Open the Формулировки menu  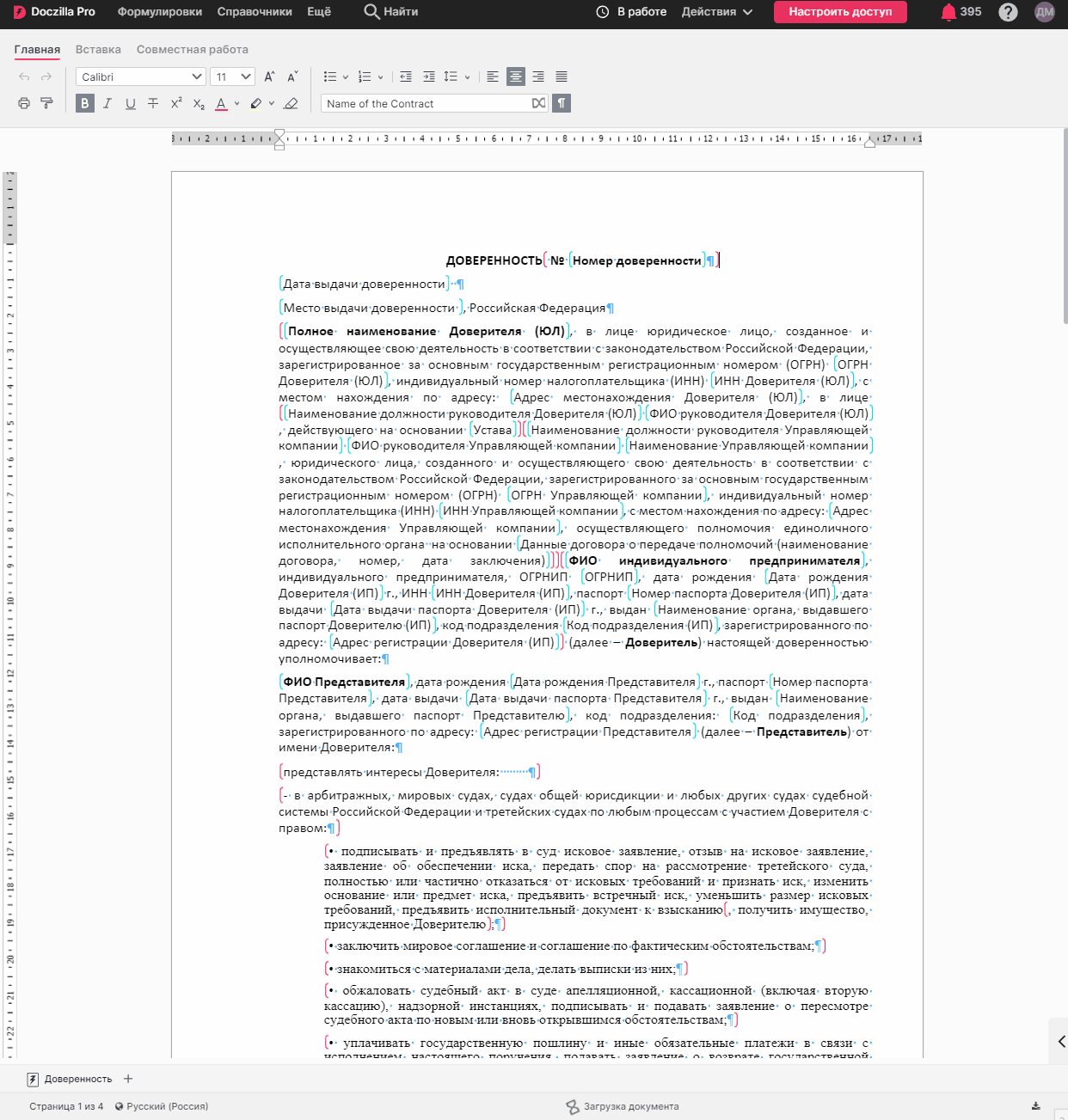click(160, 12)
